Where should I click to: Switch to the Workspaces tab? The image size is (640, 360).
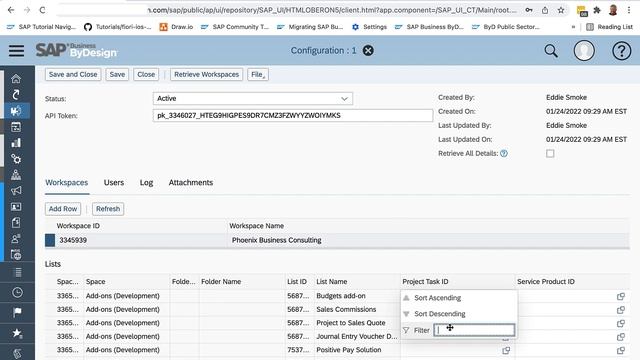click(67, 182)
